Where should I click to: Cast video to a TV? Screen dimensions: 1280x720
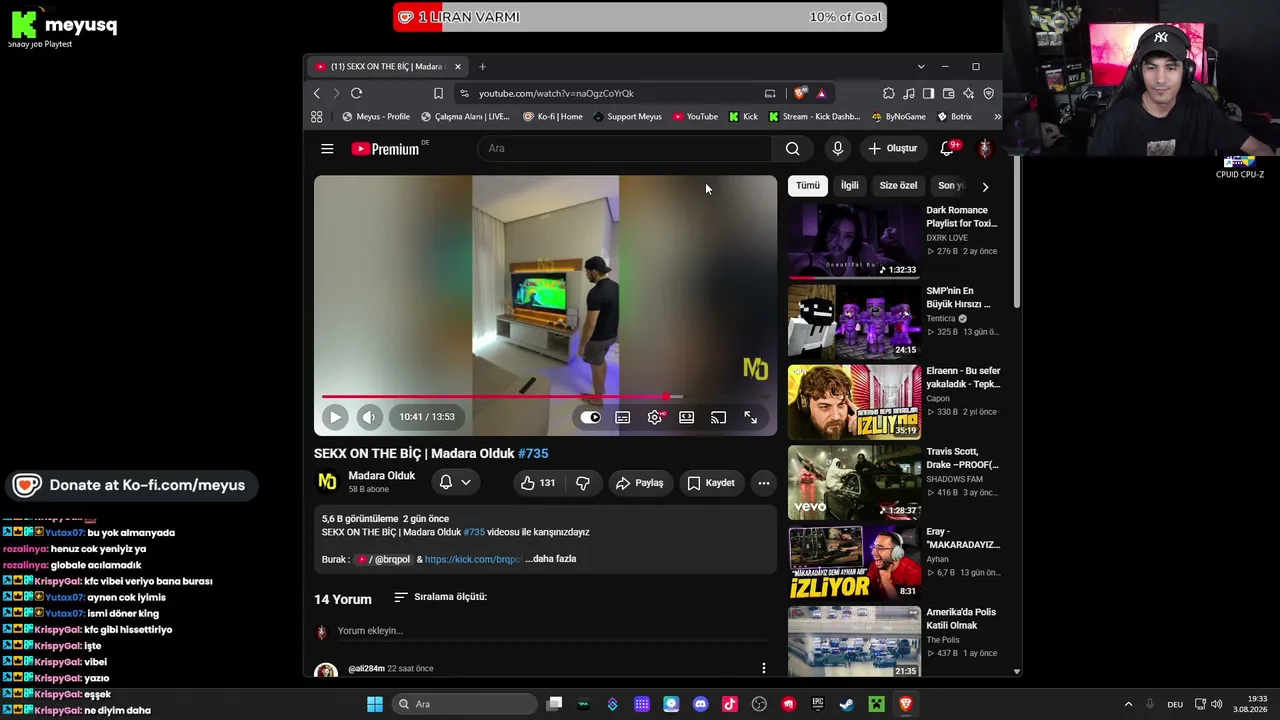(x=719, y=417)
